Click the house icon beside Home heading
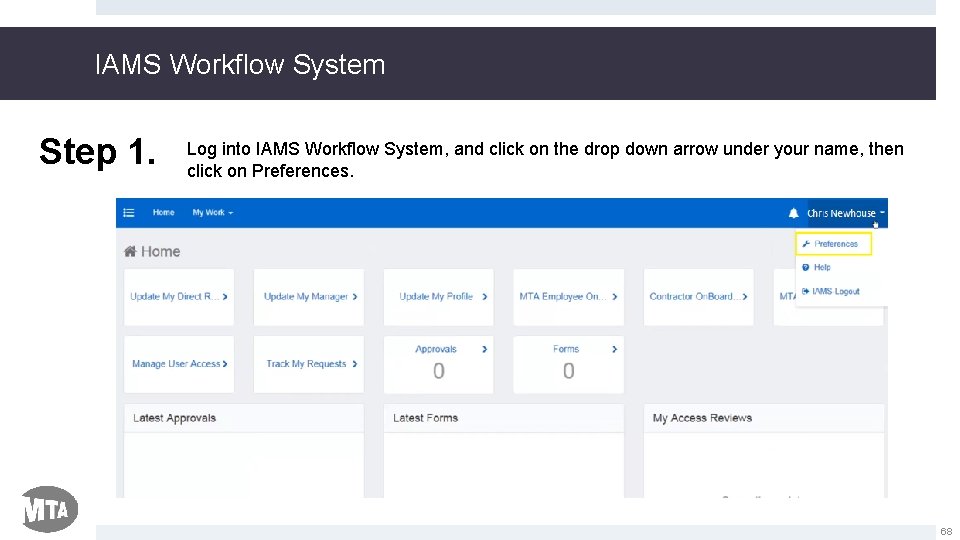This screenshot has height=540, width=960. point(130,251)
